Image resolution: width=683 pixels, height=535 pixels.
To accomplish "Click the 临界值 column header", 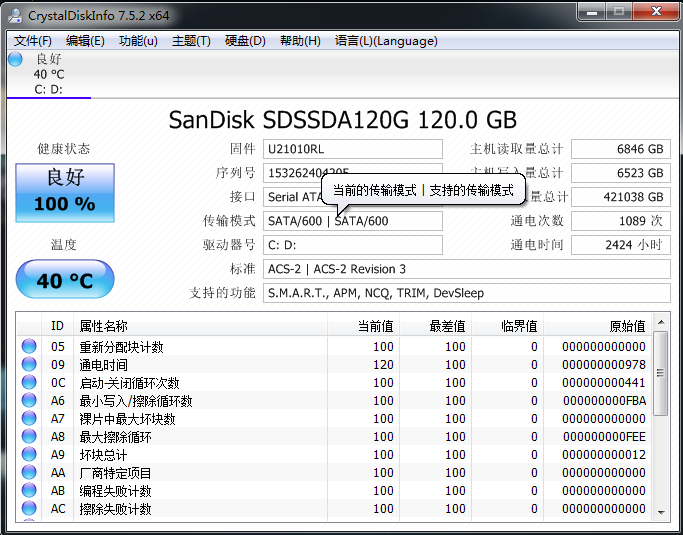I will (x=507, y=325).
